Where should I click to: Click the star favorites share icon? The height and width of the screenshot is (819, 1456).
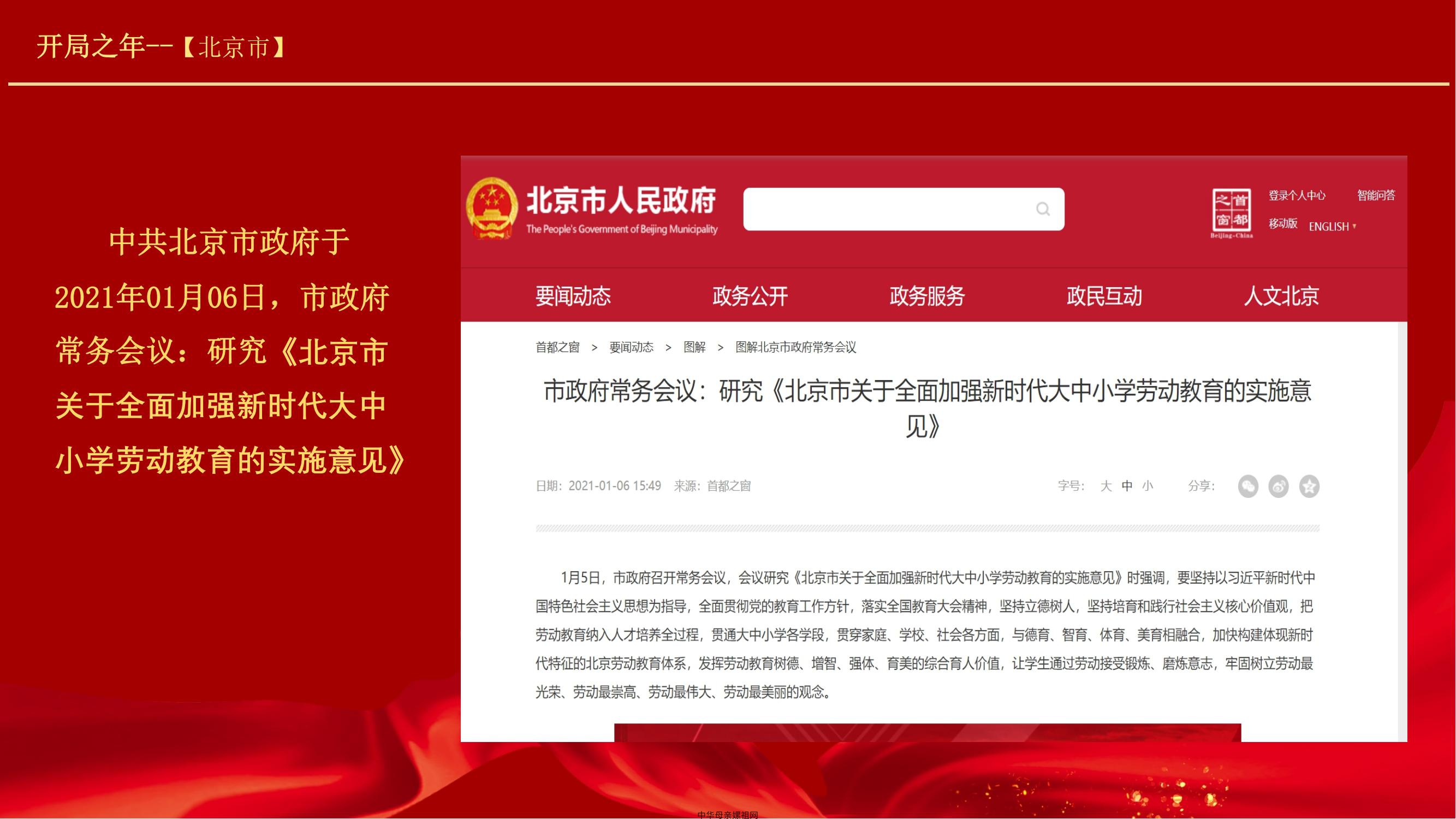click(x=1309, y=486)
